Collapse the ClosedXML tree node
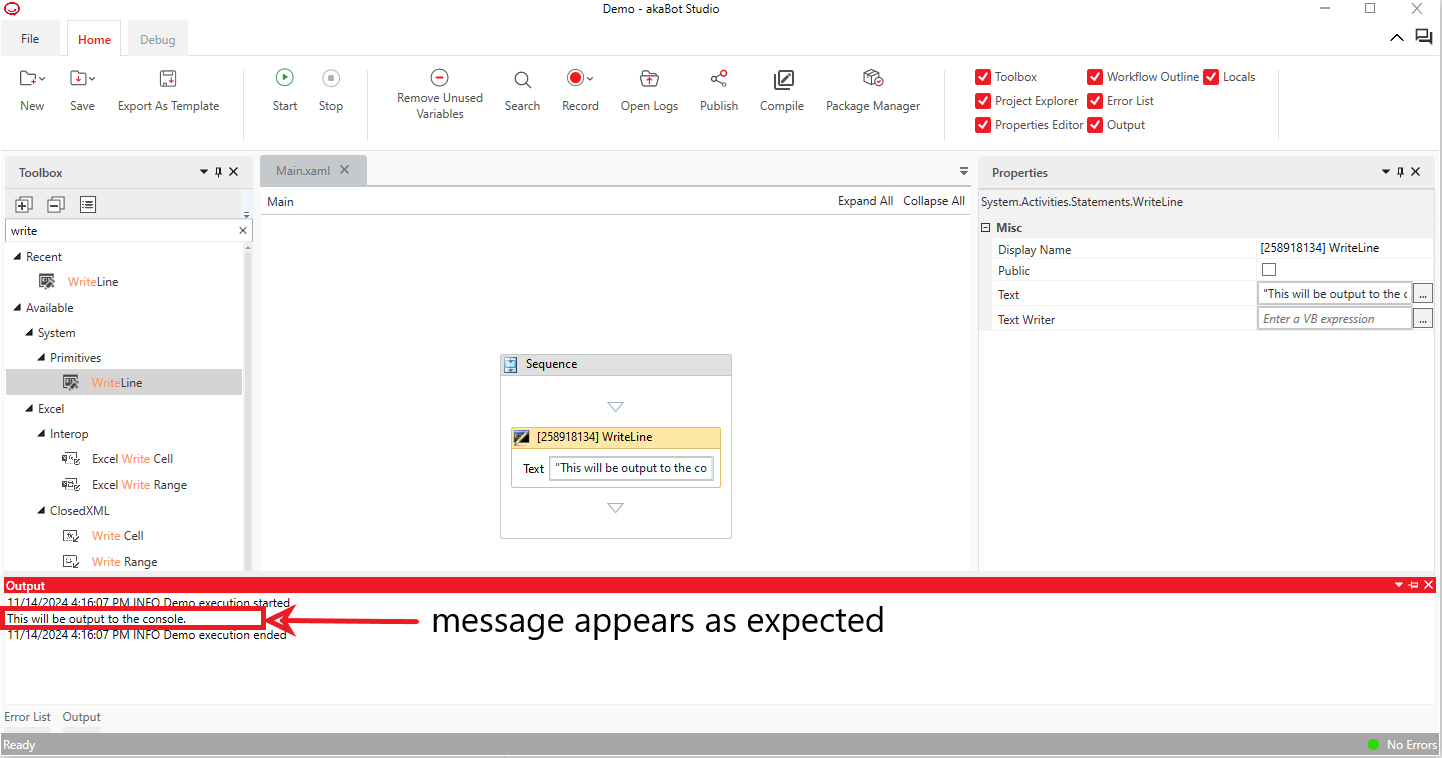 tap(41, 511)
